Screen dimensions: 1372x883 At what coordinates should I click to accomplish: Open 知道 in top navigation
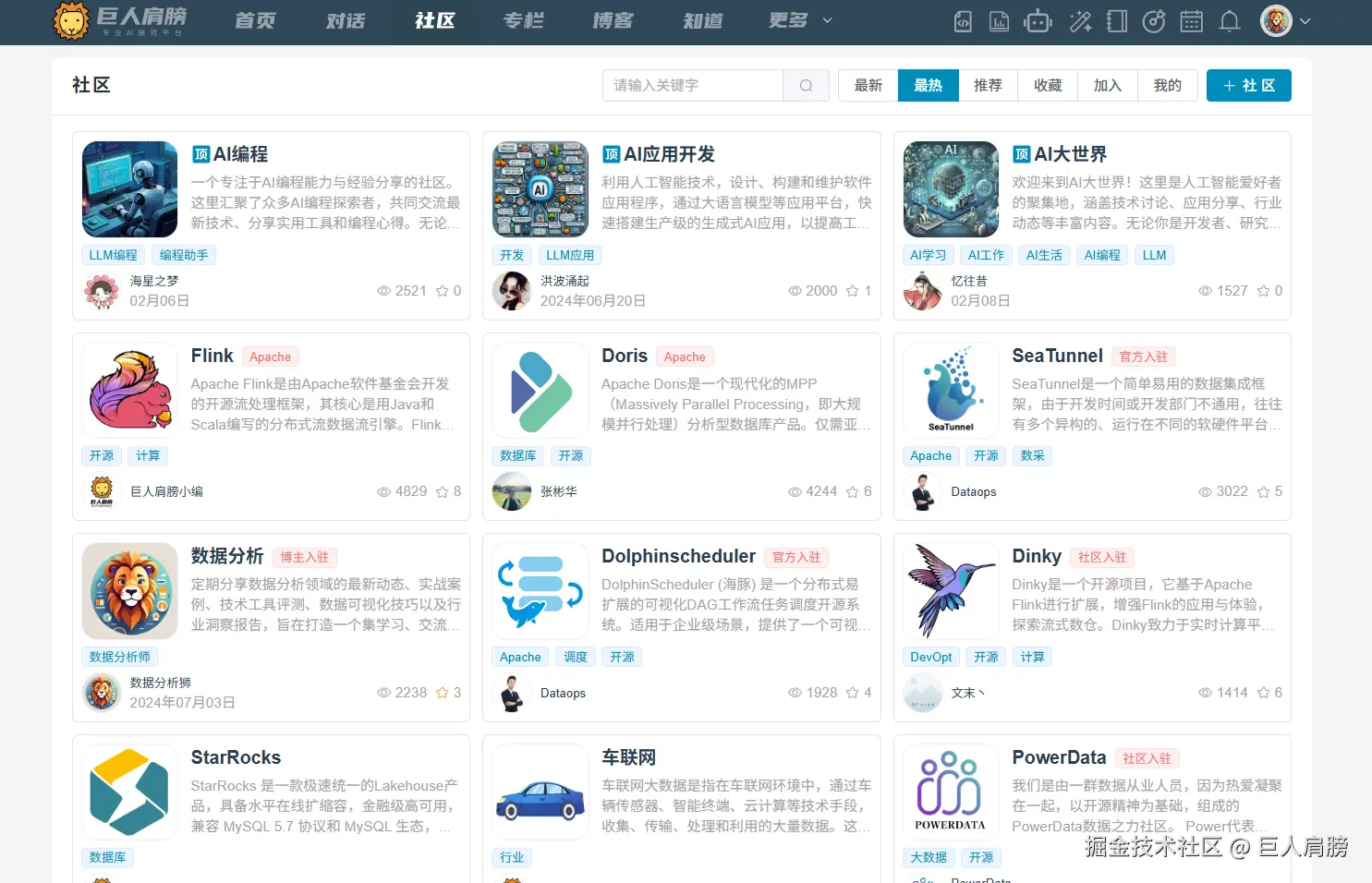(703, 20)
